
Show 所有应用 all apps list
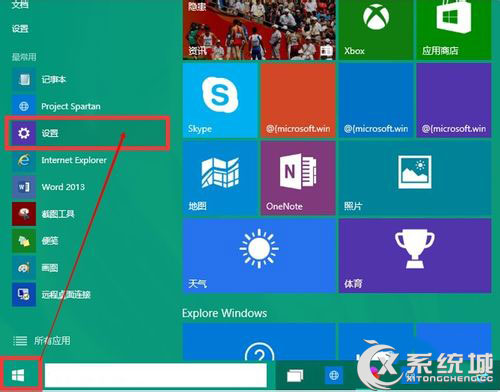[41, 340]
